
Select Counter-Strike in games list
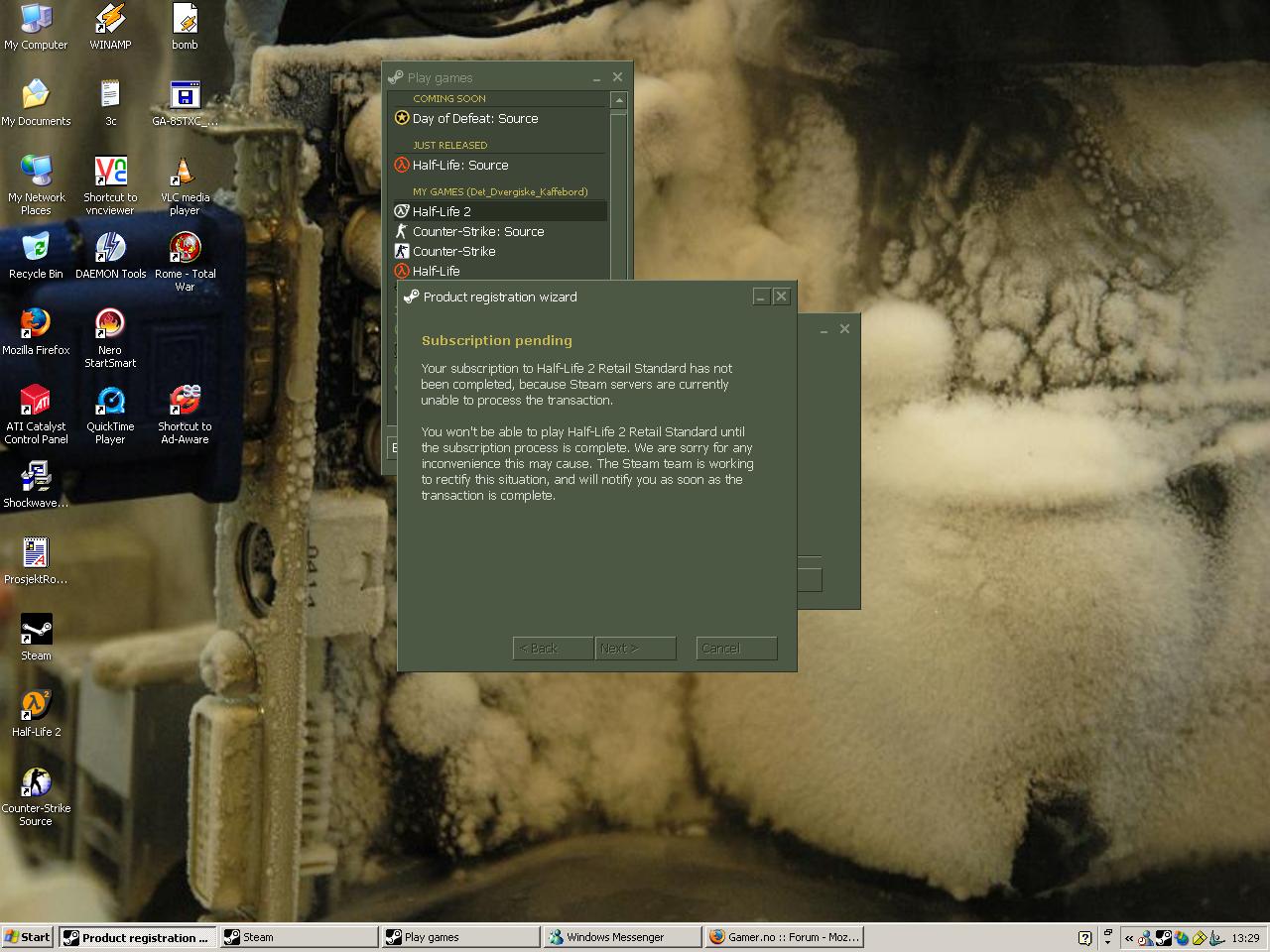point(499,251)
